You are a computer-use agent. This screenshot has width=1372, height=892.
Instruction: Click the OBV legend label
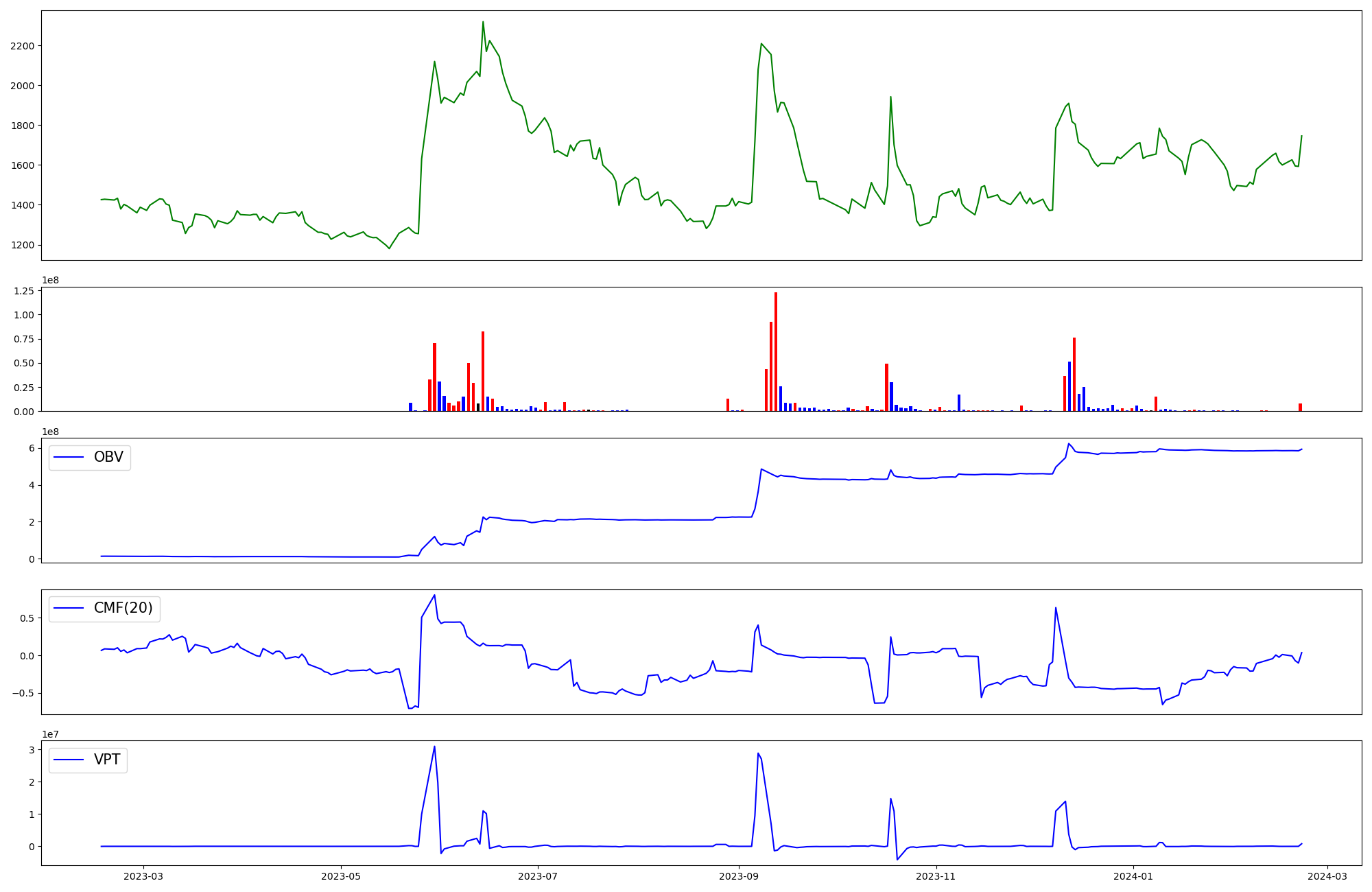click(108, 458)
